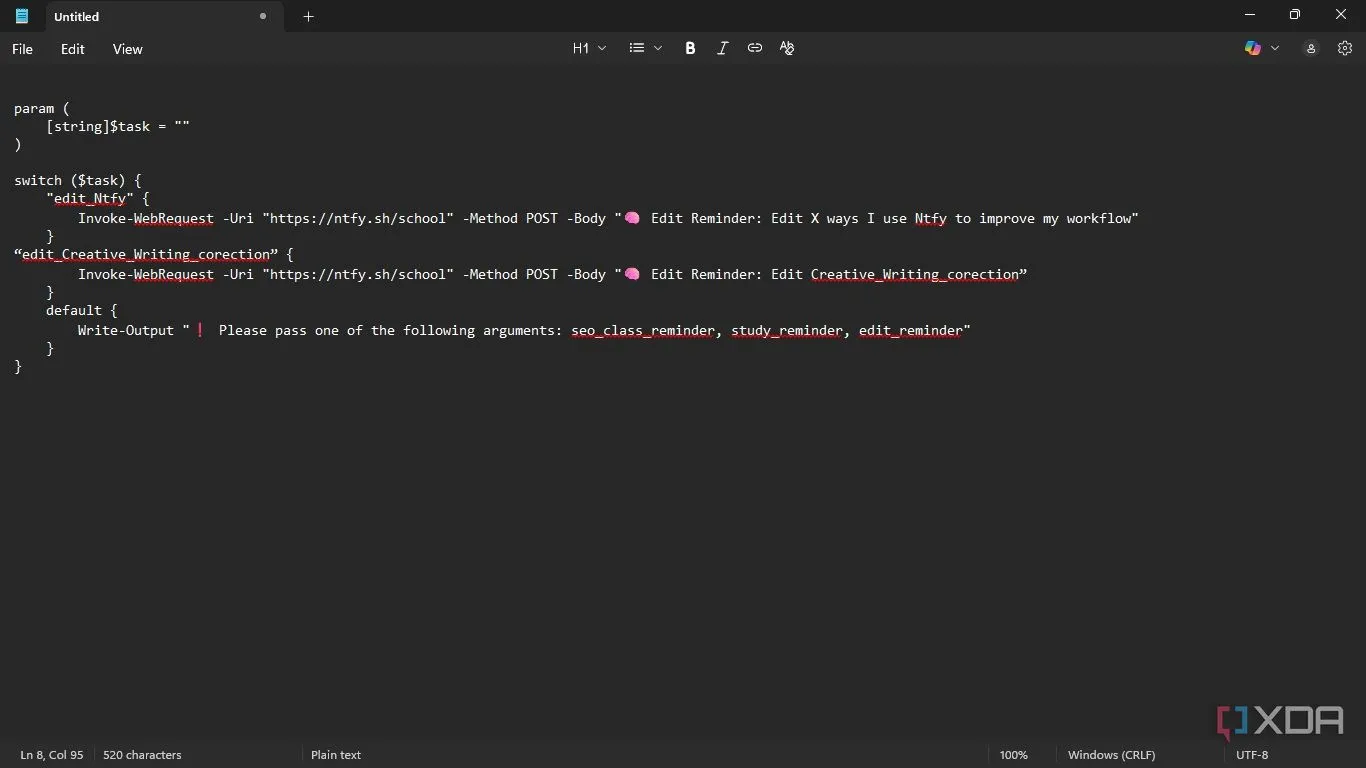This screenshot has height=768, width=1366.
Task: Click the word "seo_class_reminder" in the editor
Action: coord(643,330)
